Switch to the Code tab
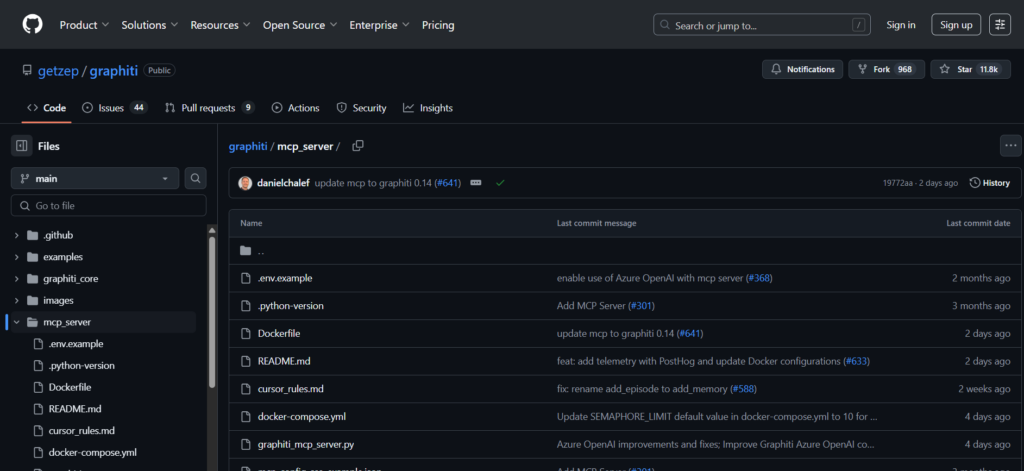Image resolution: width=1024 pixels, height=471 pixels. point(46,108)
